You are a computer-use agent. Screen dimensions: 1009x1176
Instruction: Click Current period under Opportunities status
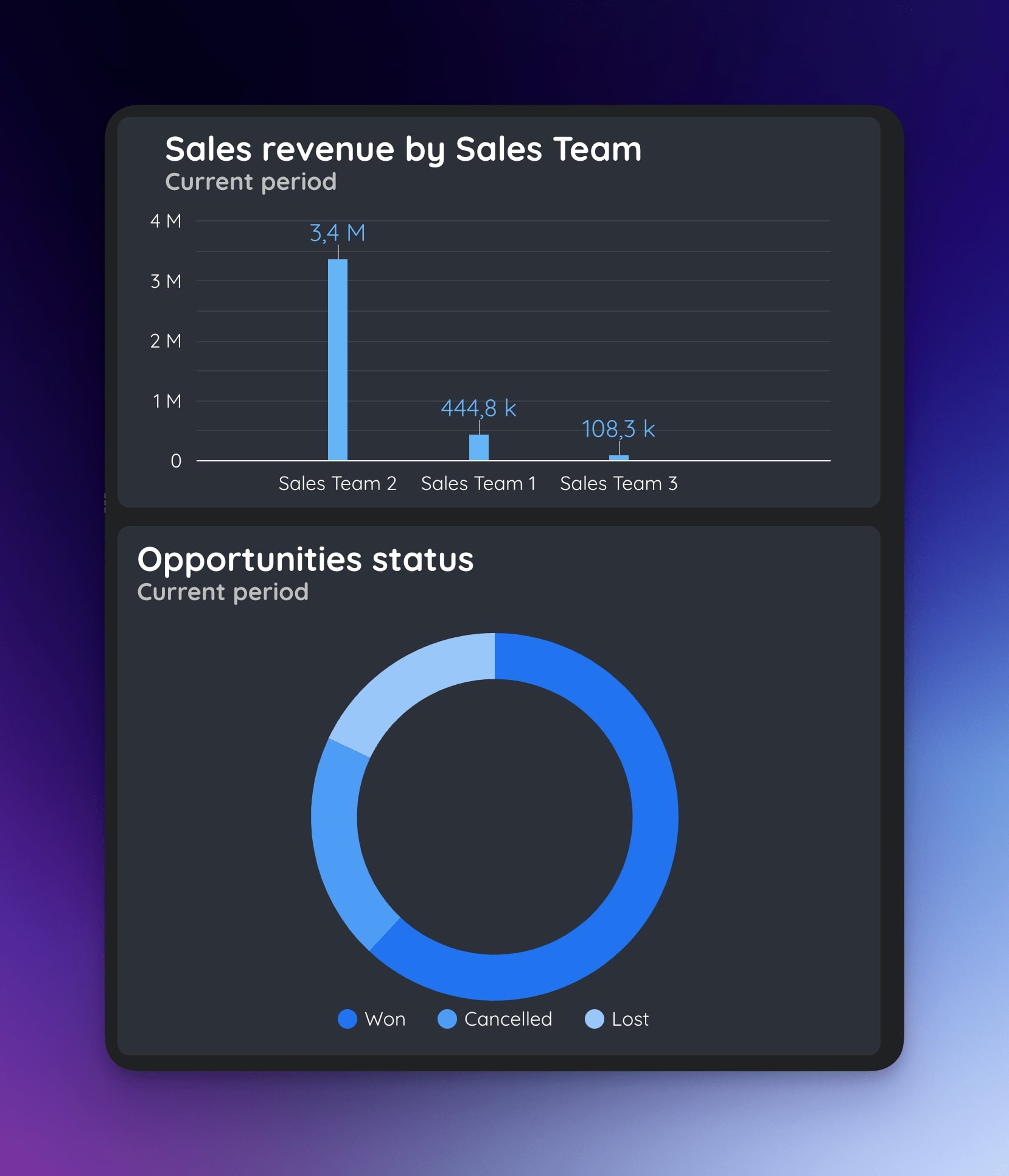point(223,592)
